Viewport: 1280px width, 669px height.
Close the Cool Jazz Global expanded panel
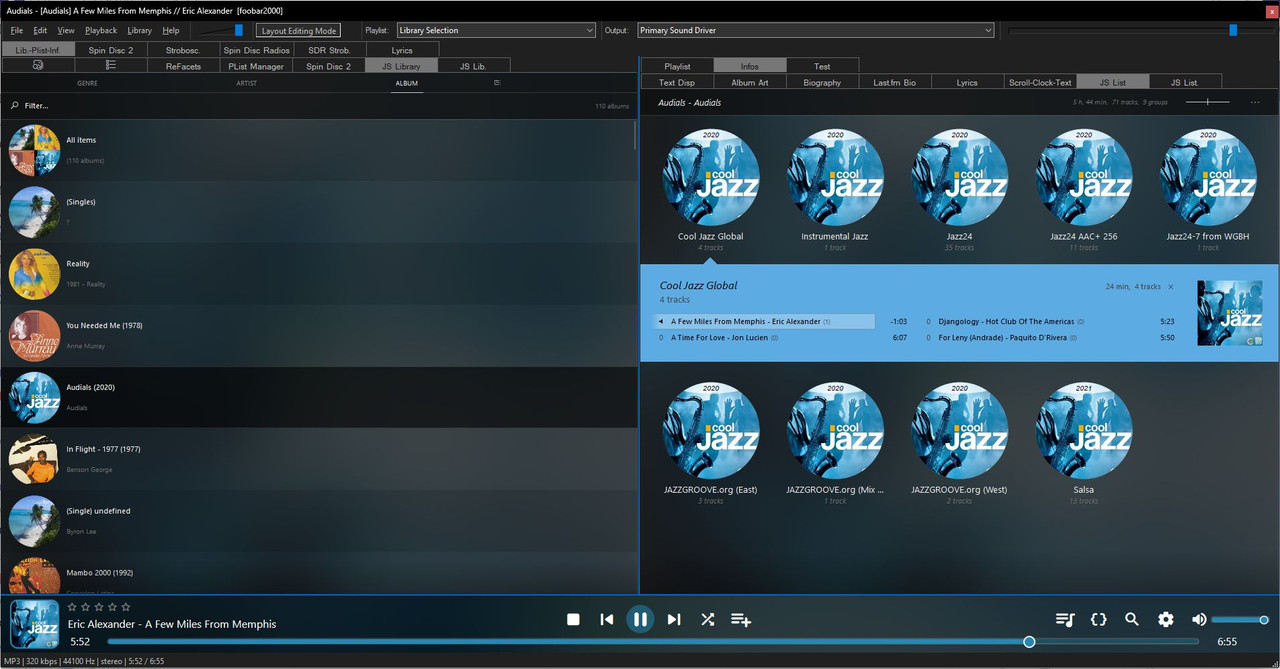(x=1171, y=287)
